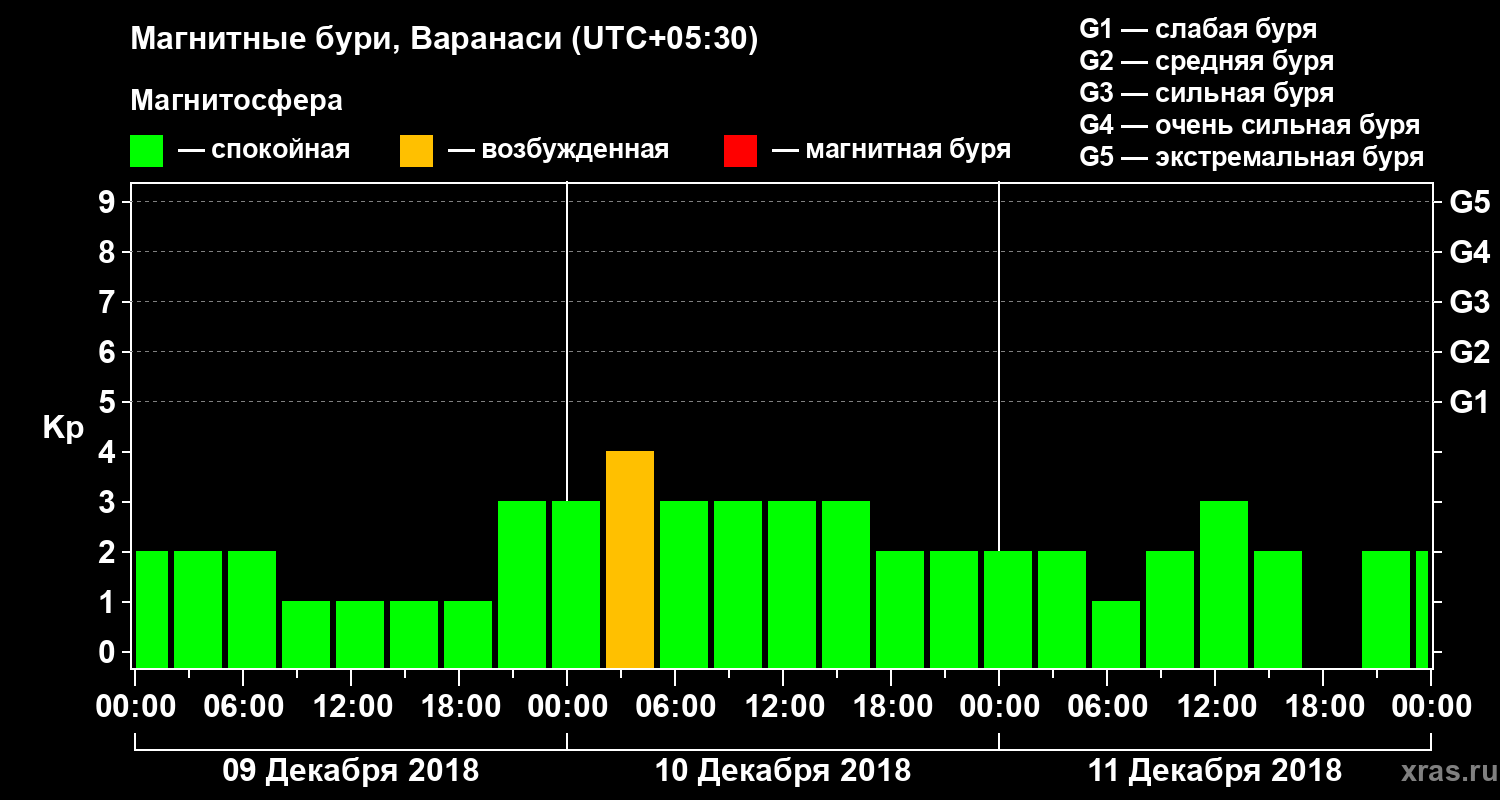The height and width of the screenshot is (800, 1500).
Task: Click the red magnetic storm legend swatch
Action: point(740,151)
